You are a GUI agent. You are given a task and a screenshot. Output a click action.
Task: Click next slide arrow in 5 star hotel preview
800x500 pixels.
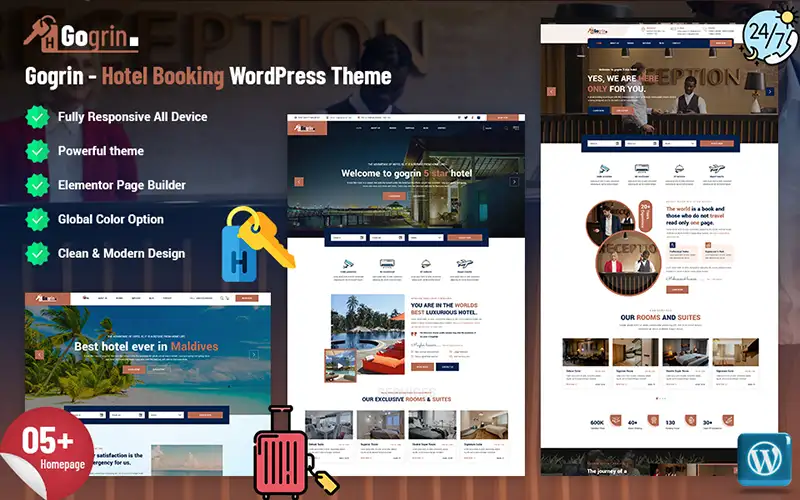click(x=514, y=182)
